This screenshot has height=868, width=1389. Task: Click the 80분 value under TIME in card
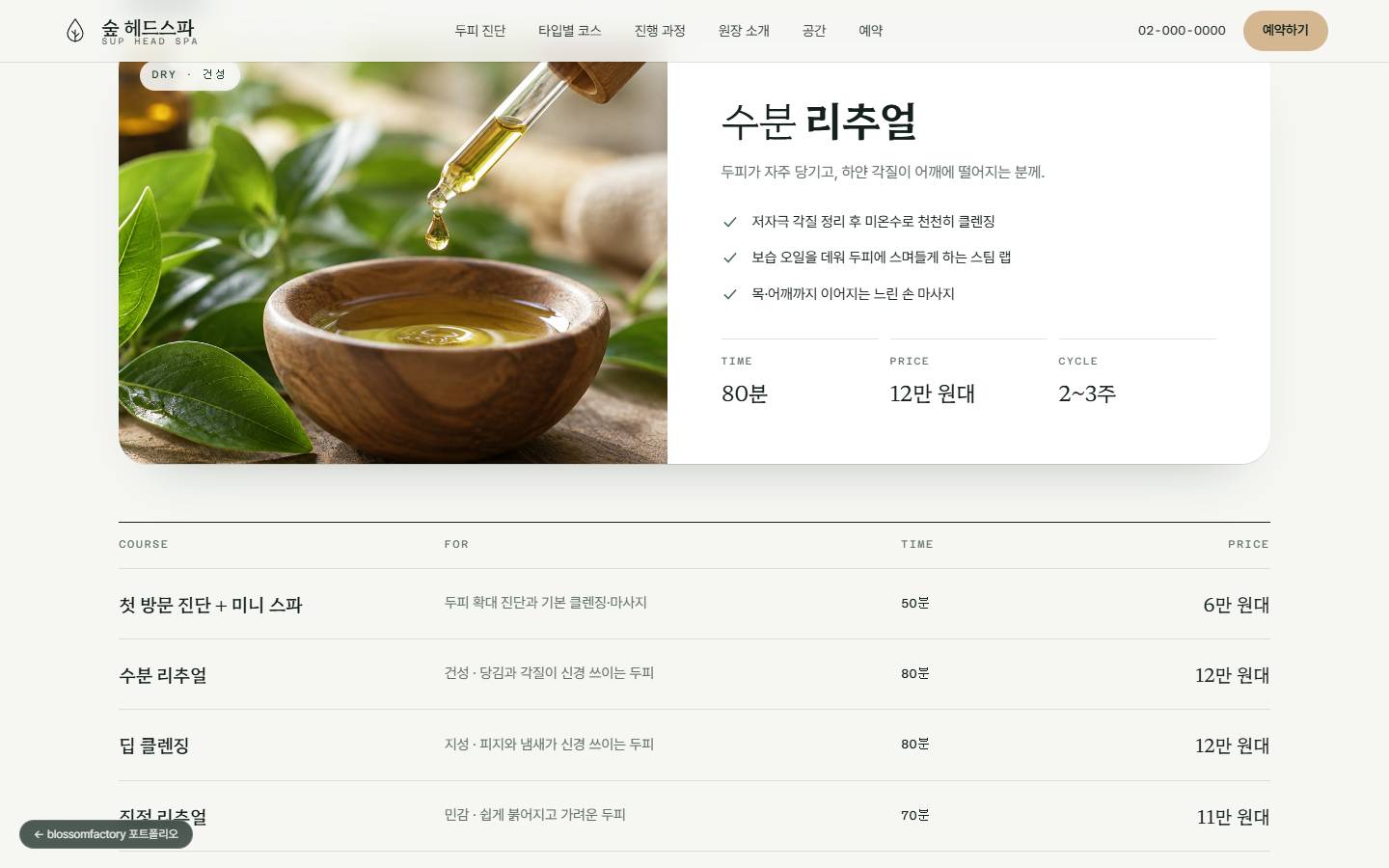click(x=745, y=393)
